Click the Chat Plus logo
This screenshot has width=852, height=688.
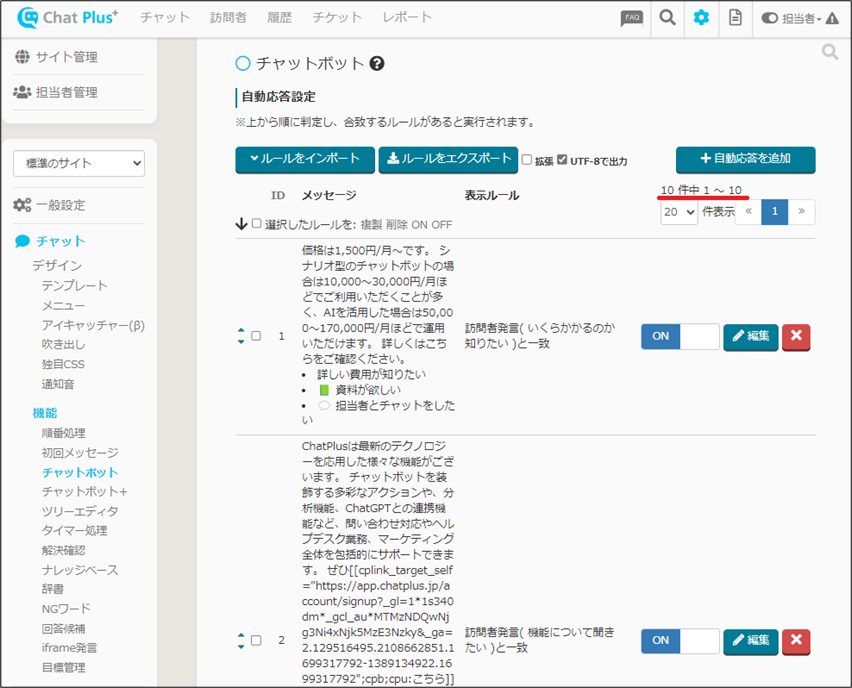click(67, 18)
